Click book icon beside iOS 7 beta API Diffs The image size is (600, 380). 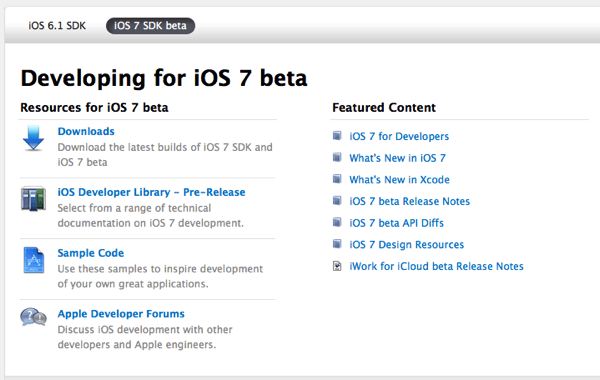(337, 222)
